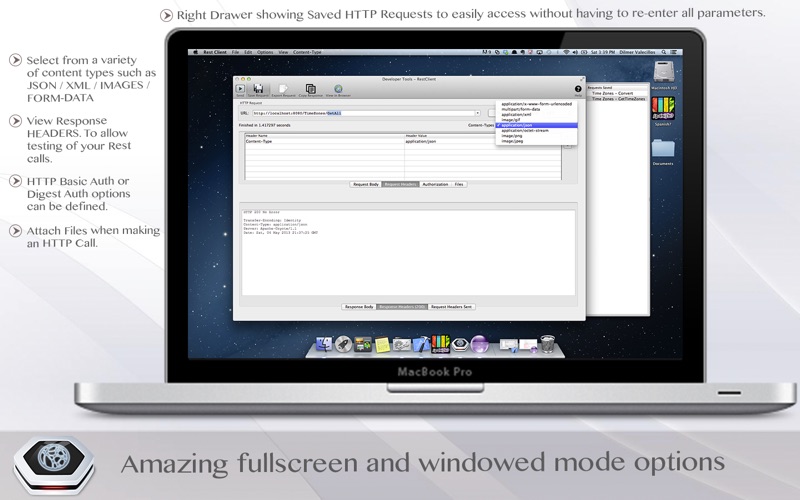This screenshot has height=500, width=800.
Task: Choose image/jpeg content type
Action: pyautogui.click(x=536, y=141)
